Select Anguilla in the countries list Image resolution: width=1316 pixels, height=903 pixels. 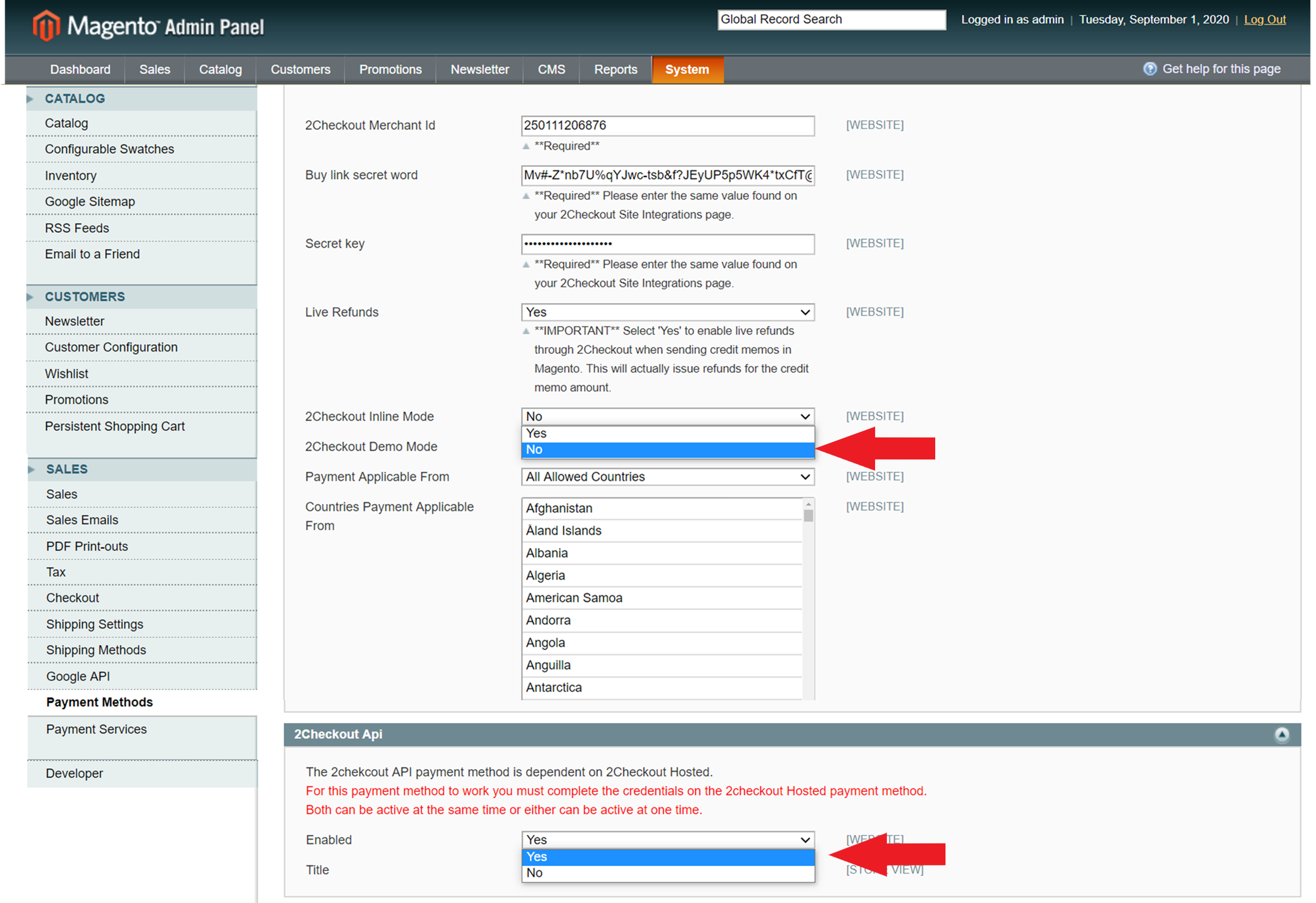click(x=662, y=666)
